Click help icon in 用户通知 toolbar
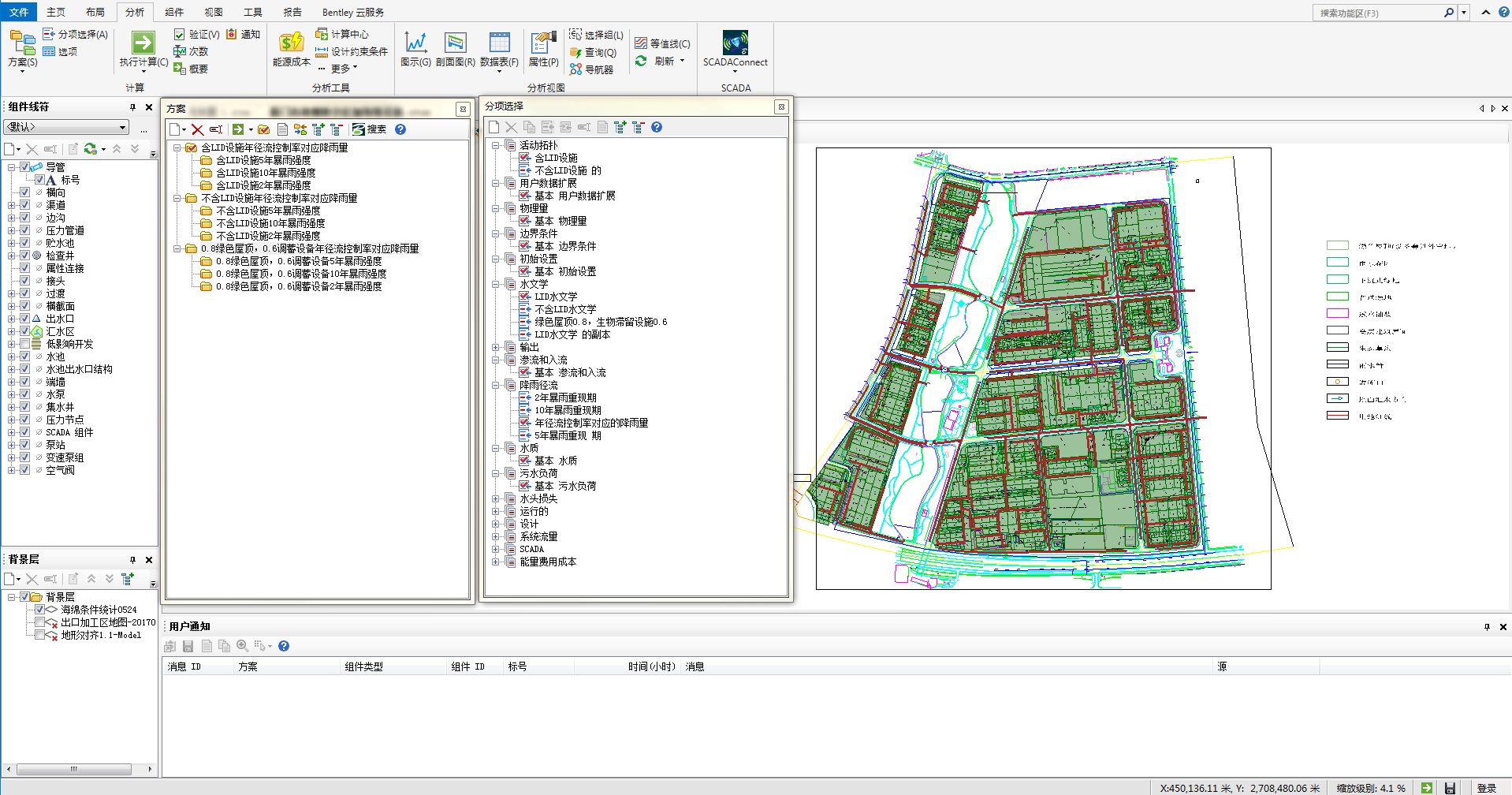The image size is (1512, 795). (x=284, y=646)
